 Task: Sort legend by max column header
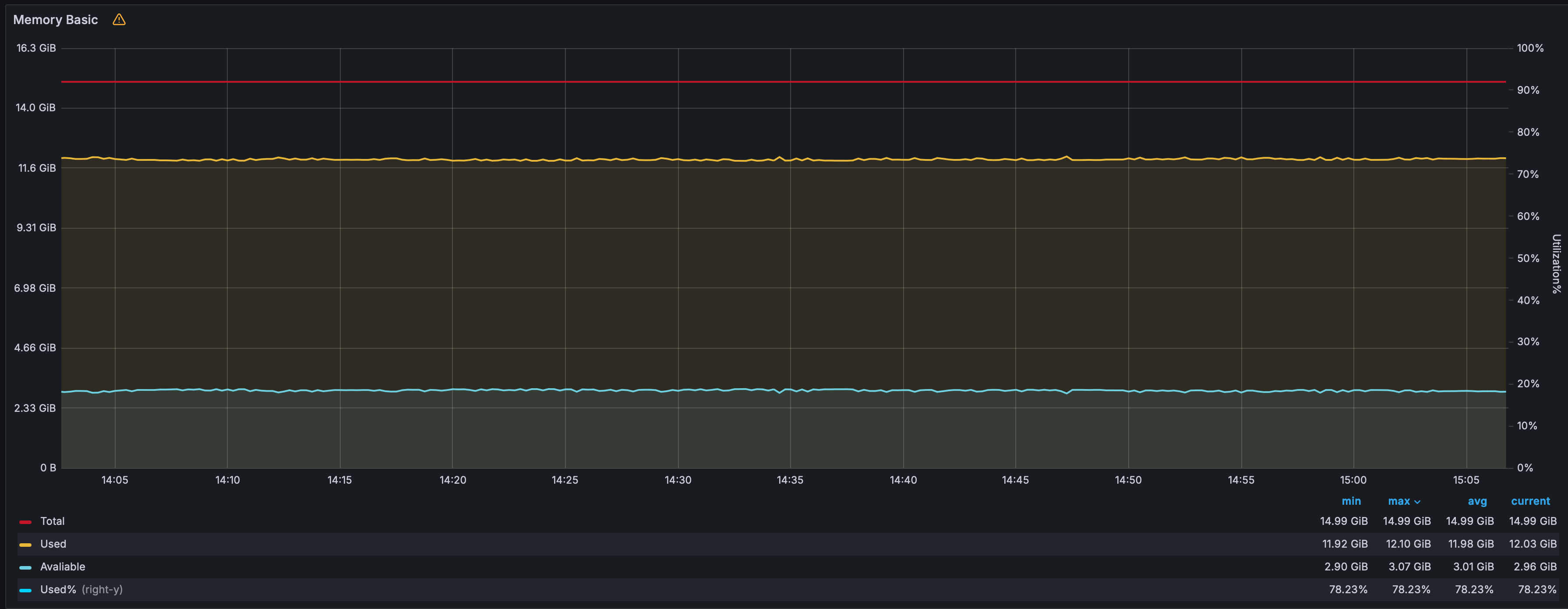point(1399,501)
